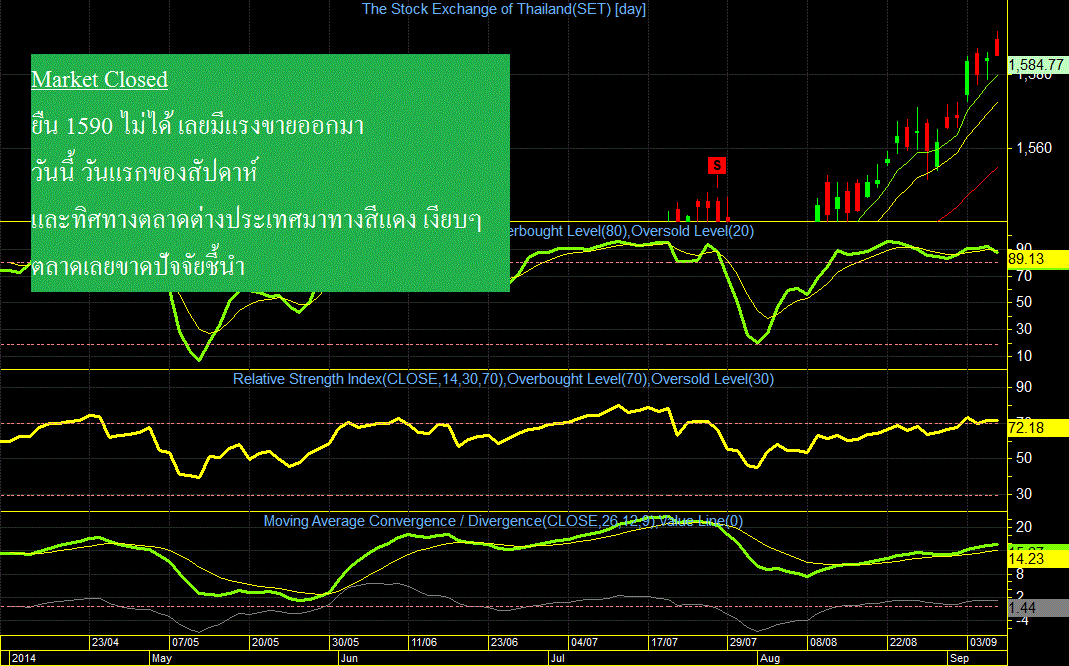The height and width of the screenshot is (666, 1069).
Task: Select the Jun month label
Action: (349, 659)
